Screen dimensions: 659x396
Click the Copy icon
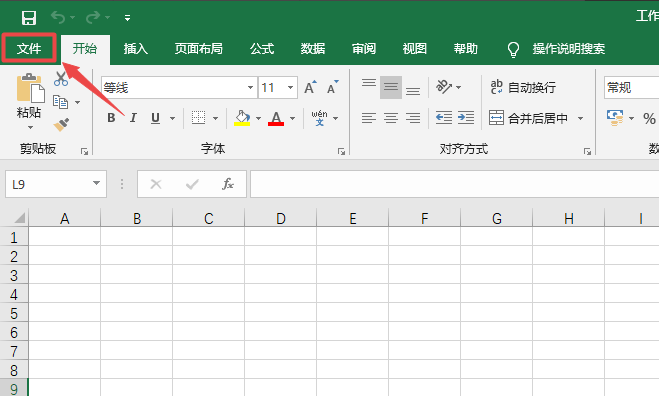(x=61, y=102)
